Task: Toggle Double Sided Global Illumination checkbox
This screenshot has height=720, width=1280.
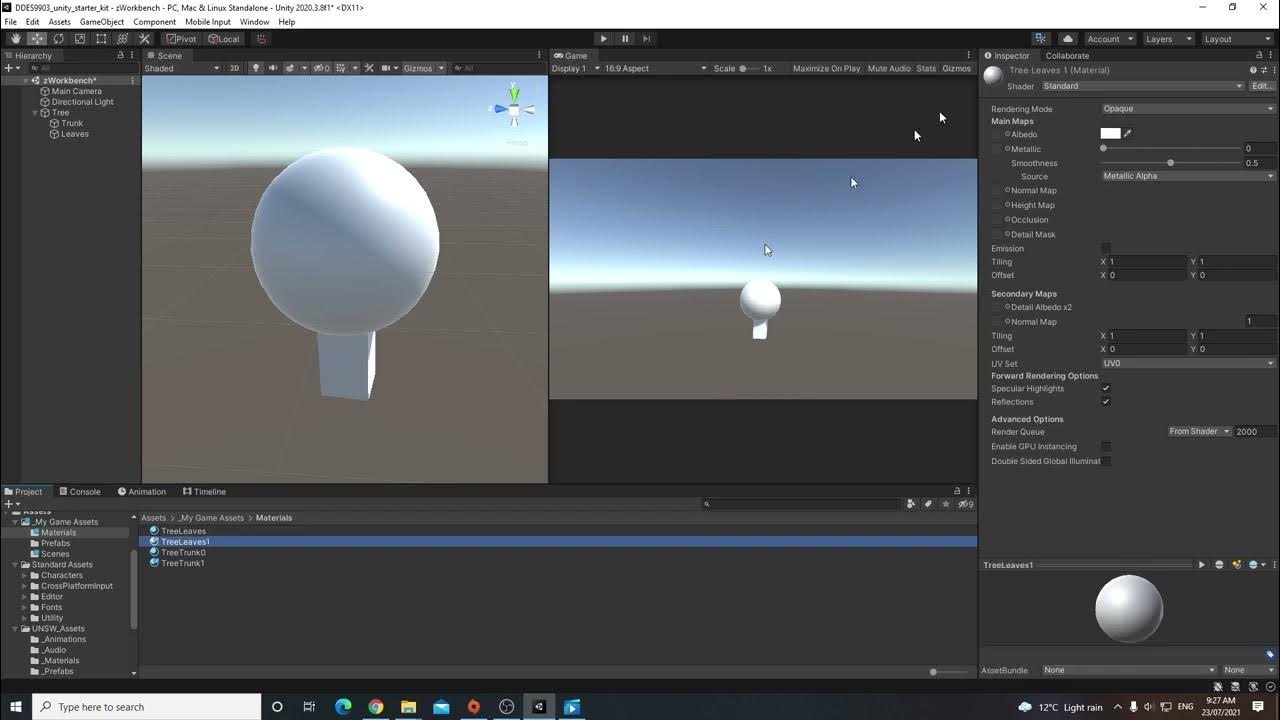Action: (1106, 461)
